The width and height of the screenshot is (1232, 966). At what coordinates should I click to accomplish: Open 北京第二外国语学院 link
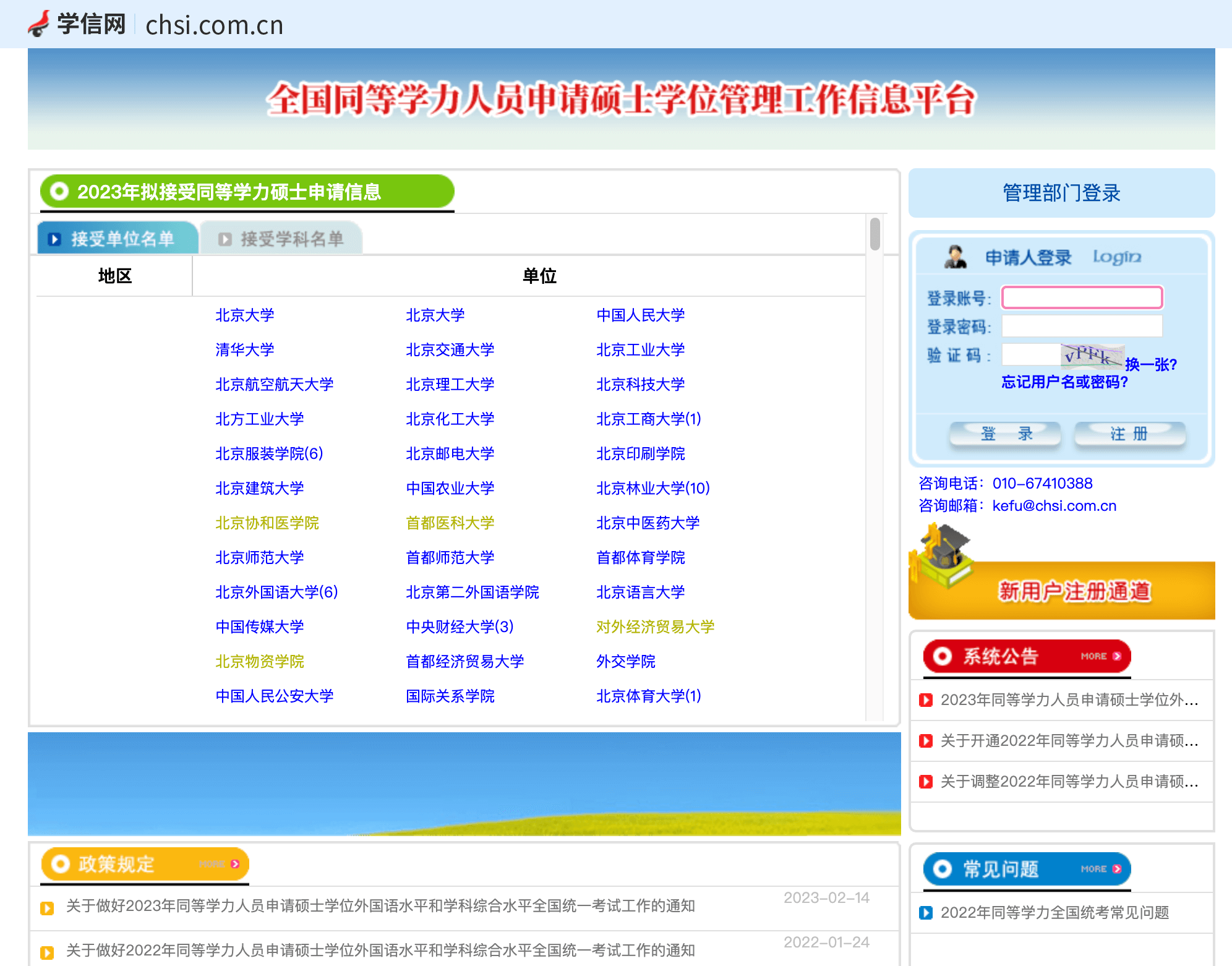pos(473,592)
